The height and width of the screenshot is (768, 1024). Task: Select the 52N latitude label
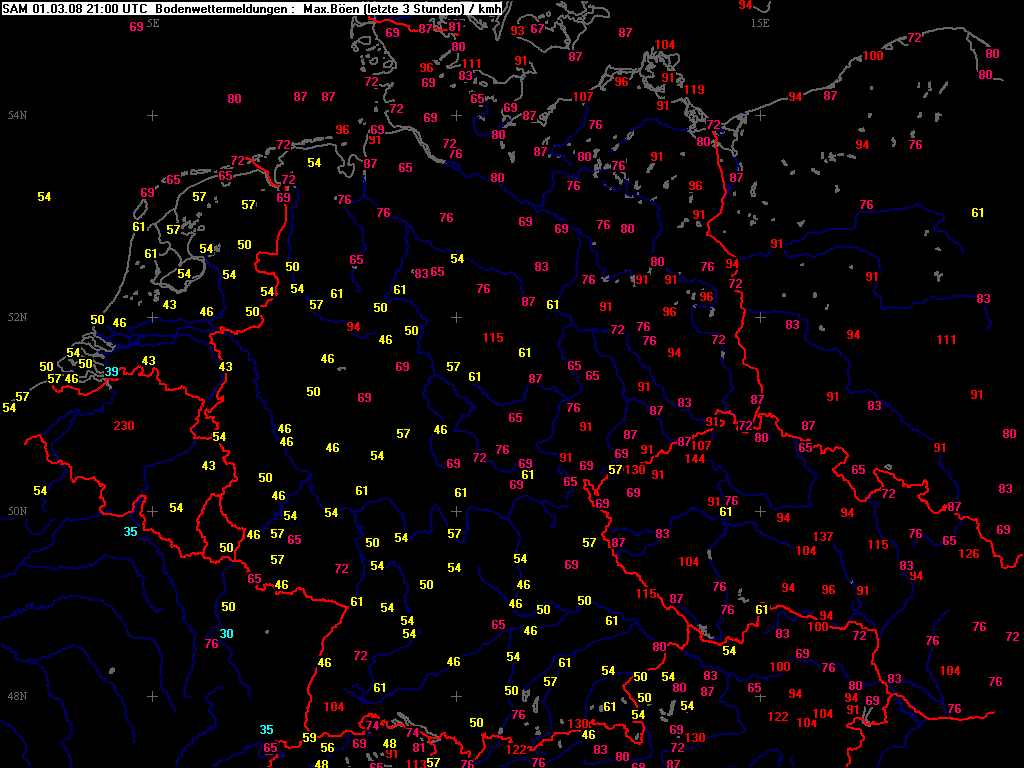pyautogui.click(x=16, y=318)
